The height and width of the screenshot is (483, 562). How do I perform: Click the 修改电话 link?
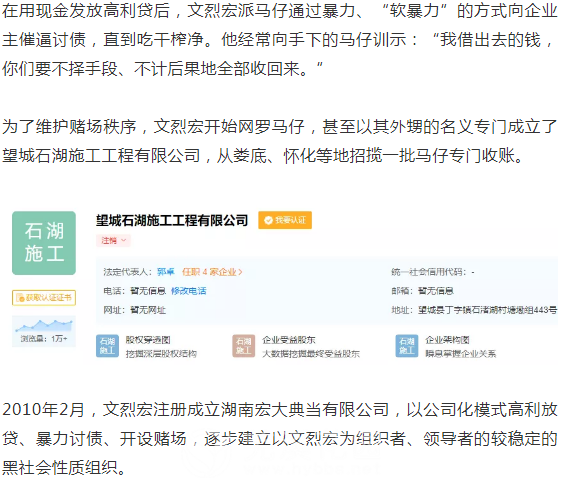[189, 291]
